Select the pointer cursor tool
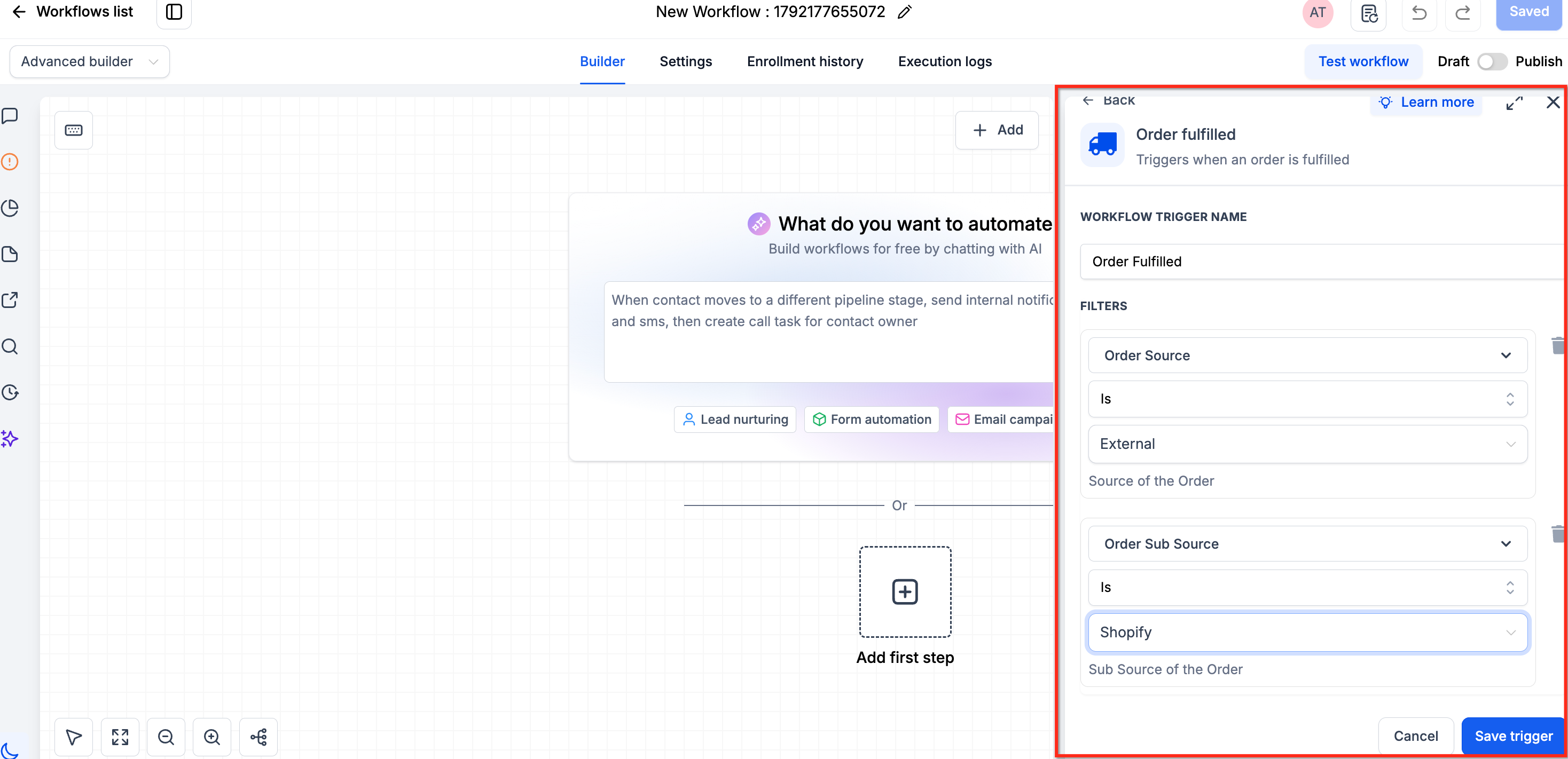 point(74,737)
